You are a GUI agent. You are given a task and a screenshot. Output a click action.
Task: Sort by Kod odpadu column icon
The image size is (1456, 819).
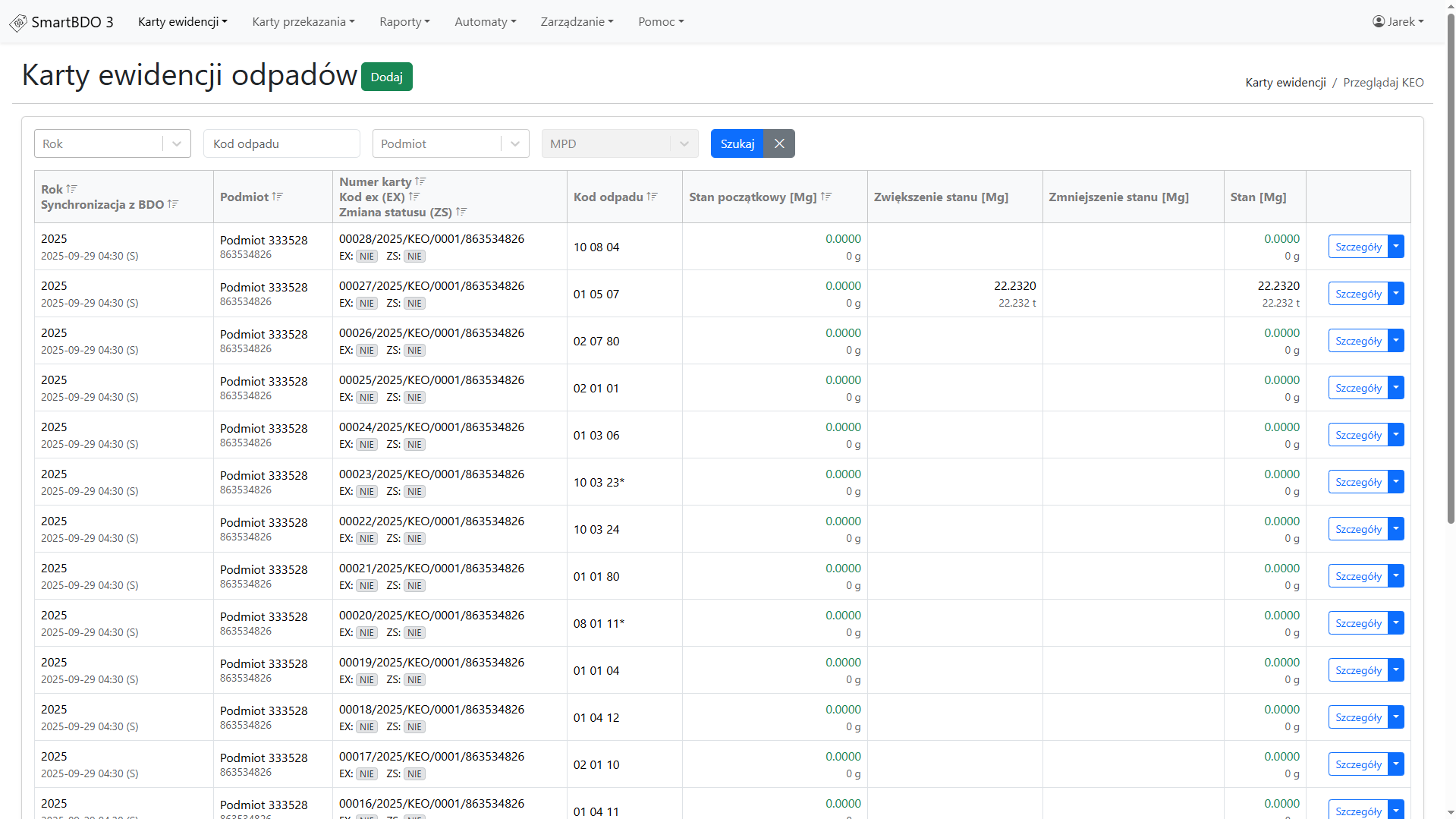pyautogui.click(x=652, y=197)
